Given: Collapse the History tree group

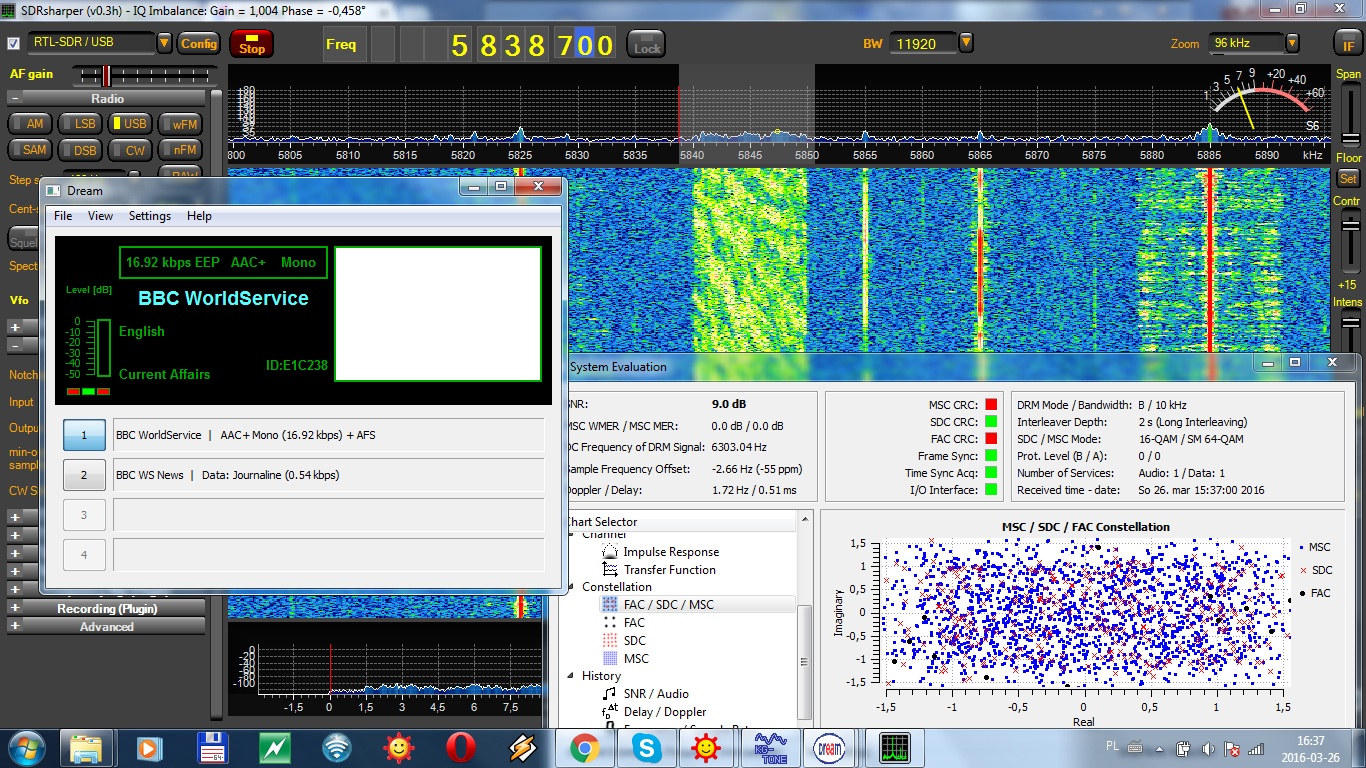Looking at the screenshot, I should coord(572,676).
